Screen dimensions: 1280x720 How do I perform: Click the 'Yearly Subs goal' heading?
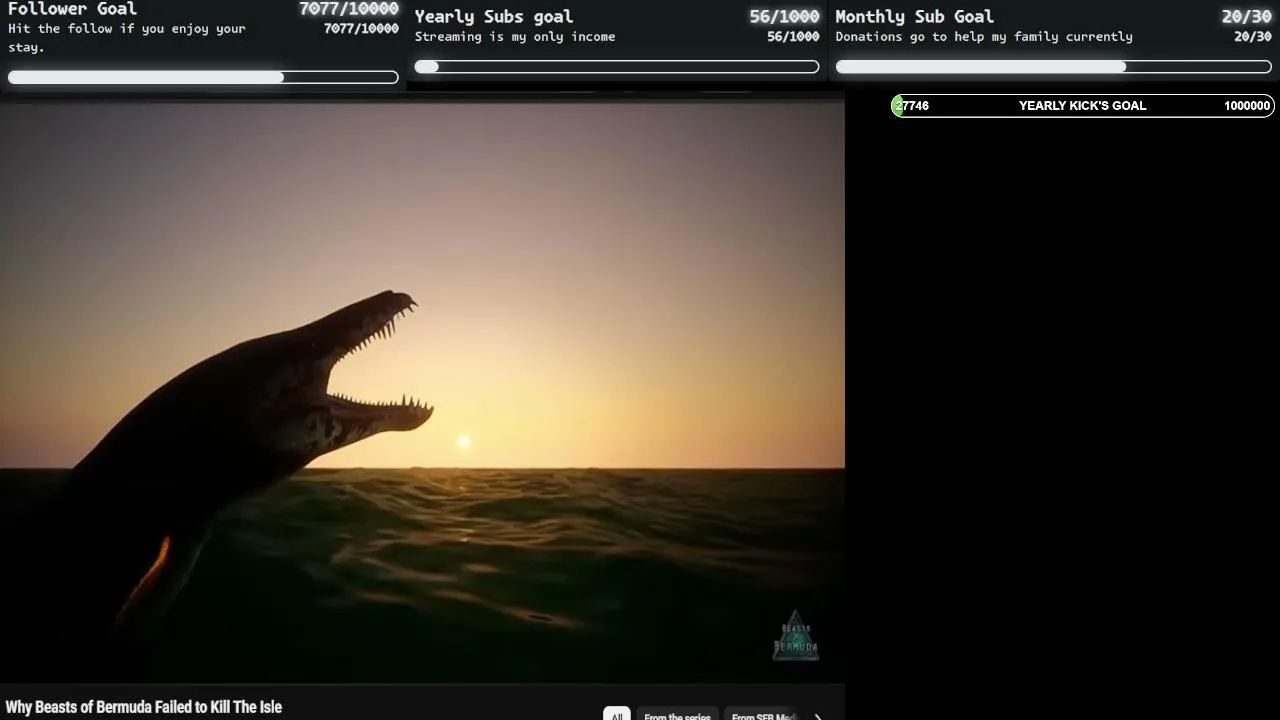494,17
